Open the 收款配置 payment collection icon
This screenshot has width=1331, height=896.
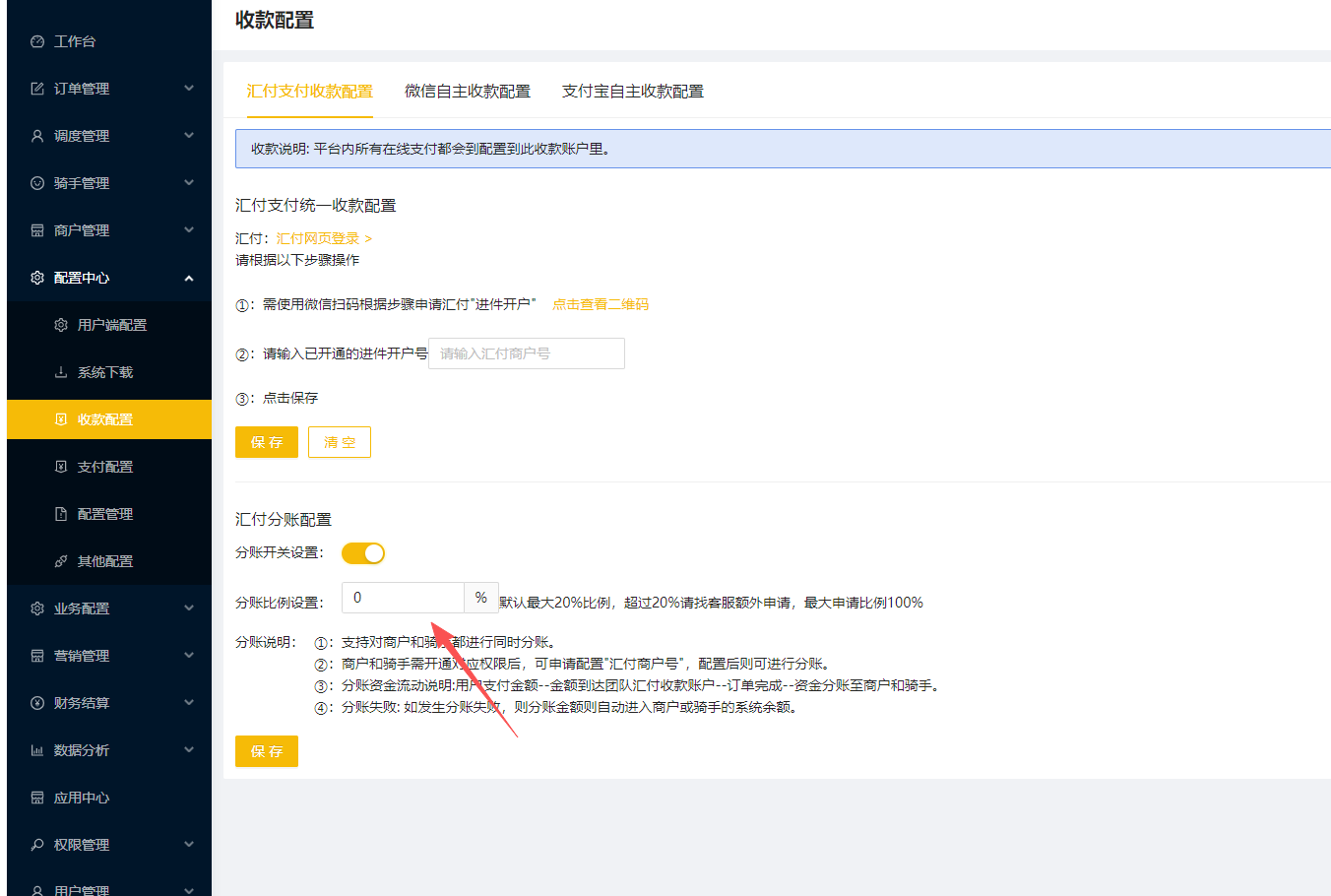point(61,418)
